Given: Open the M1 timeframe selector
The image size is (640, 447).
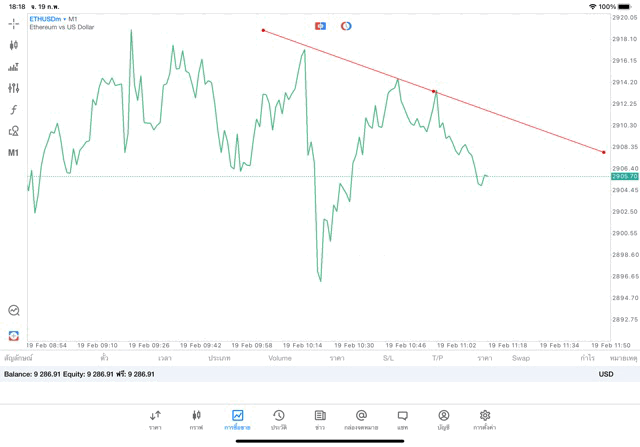Looking at the screenshot, I should [14, 153].
